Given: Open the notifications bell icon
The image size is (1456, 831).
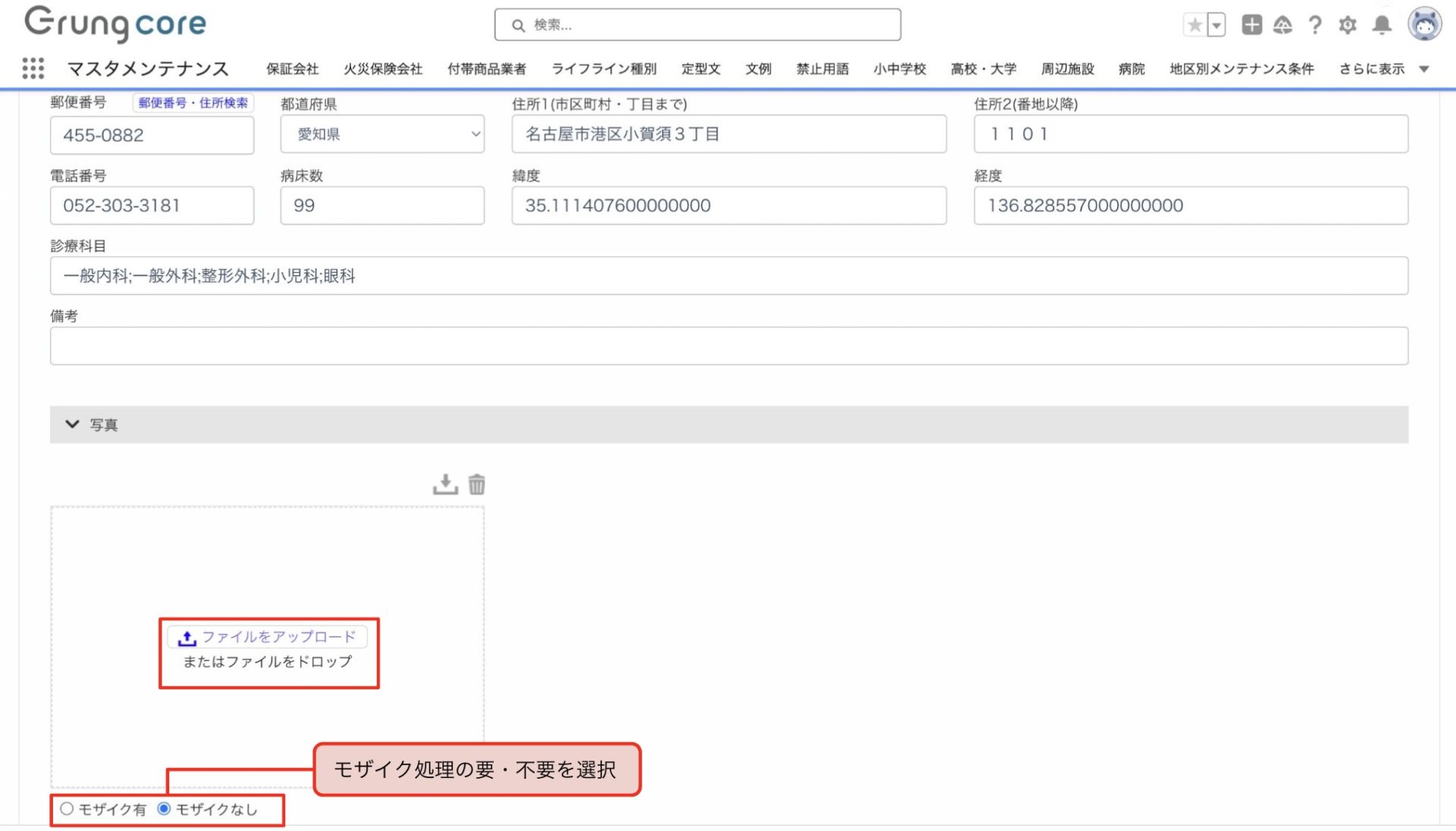Looking at the screenshot, I should pyautogui.click(x=1382, y=25).
